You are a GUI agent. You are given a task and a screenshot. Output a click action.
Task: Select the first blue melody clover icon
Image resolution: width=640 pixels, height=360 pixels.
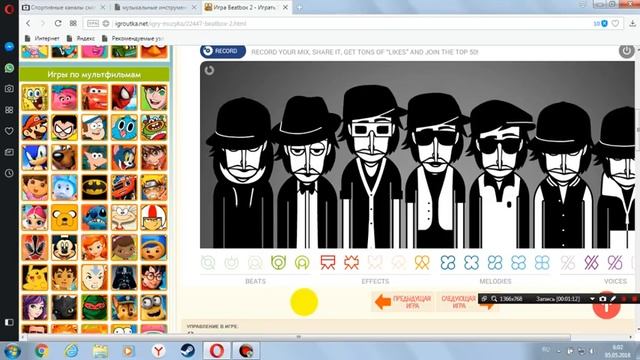448,262
